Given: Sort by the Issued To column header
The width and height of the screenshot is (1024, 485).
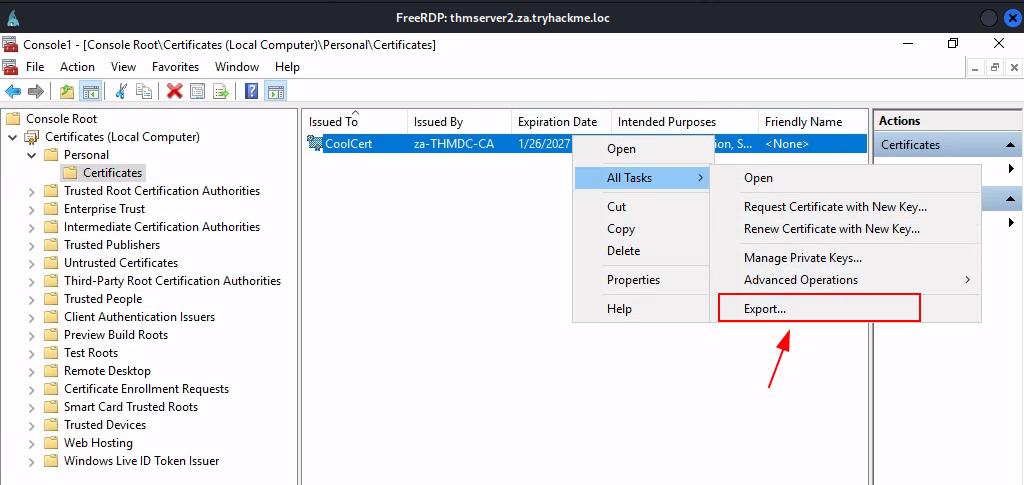Looking at the screenshot, I should tap(355, 122).
